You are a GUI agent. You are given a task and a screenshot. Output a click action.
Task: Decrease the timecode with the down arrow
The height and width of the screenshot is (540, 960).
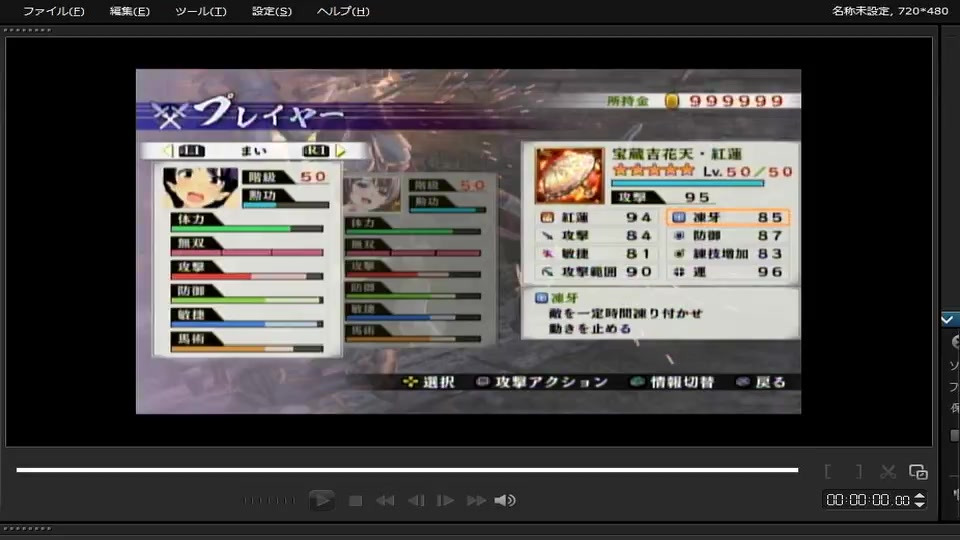pyautogui.click(x=920, y=504)
